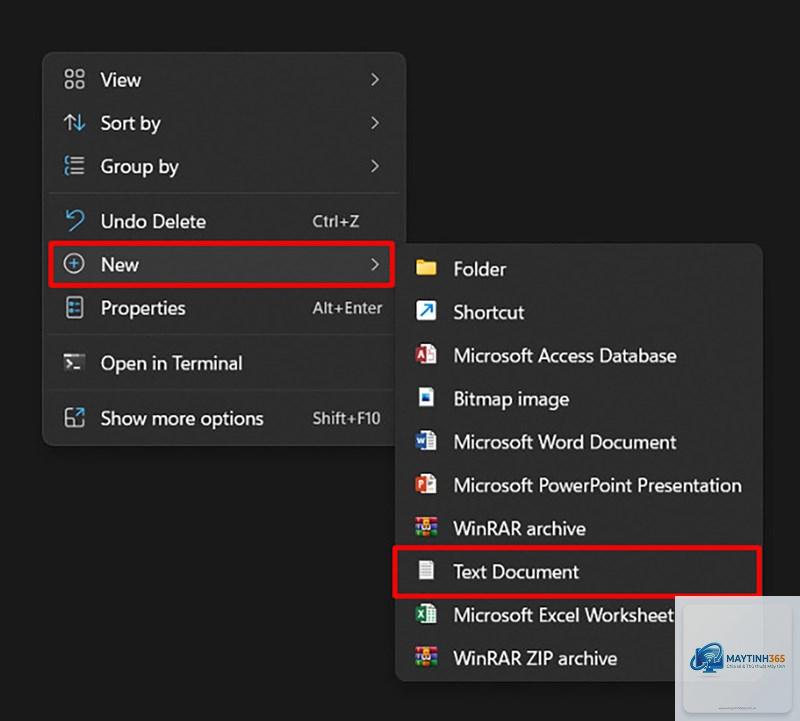Expand the New submenu chevron

[375, 264]
